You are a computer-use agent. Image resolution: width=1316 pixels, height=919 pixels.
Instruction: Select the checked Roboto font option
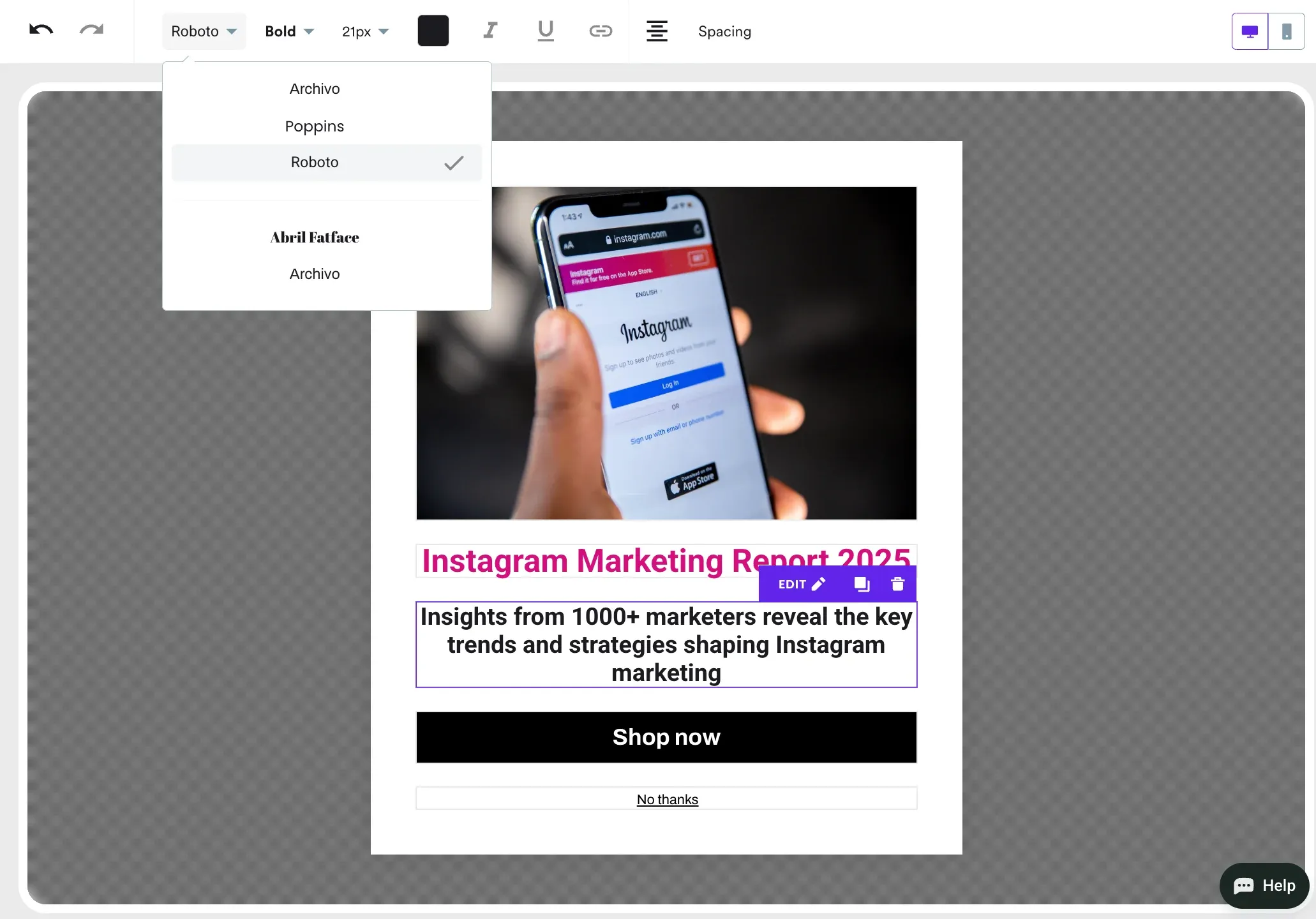pyautogui.click(x=327, y=163)
